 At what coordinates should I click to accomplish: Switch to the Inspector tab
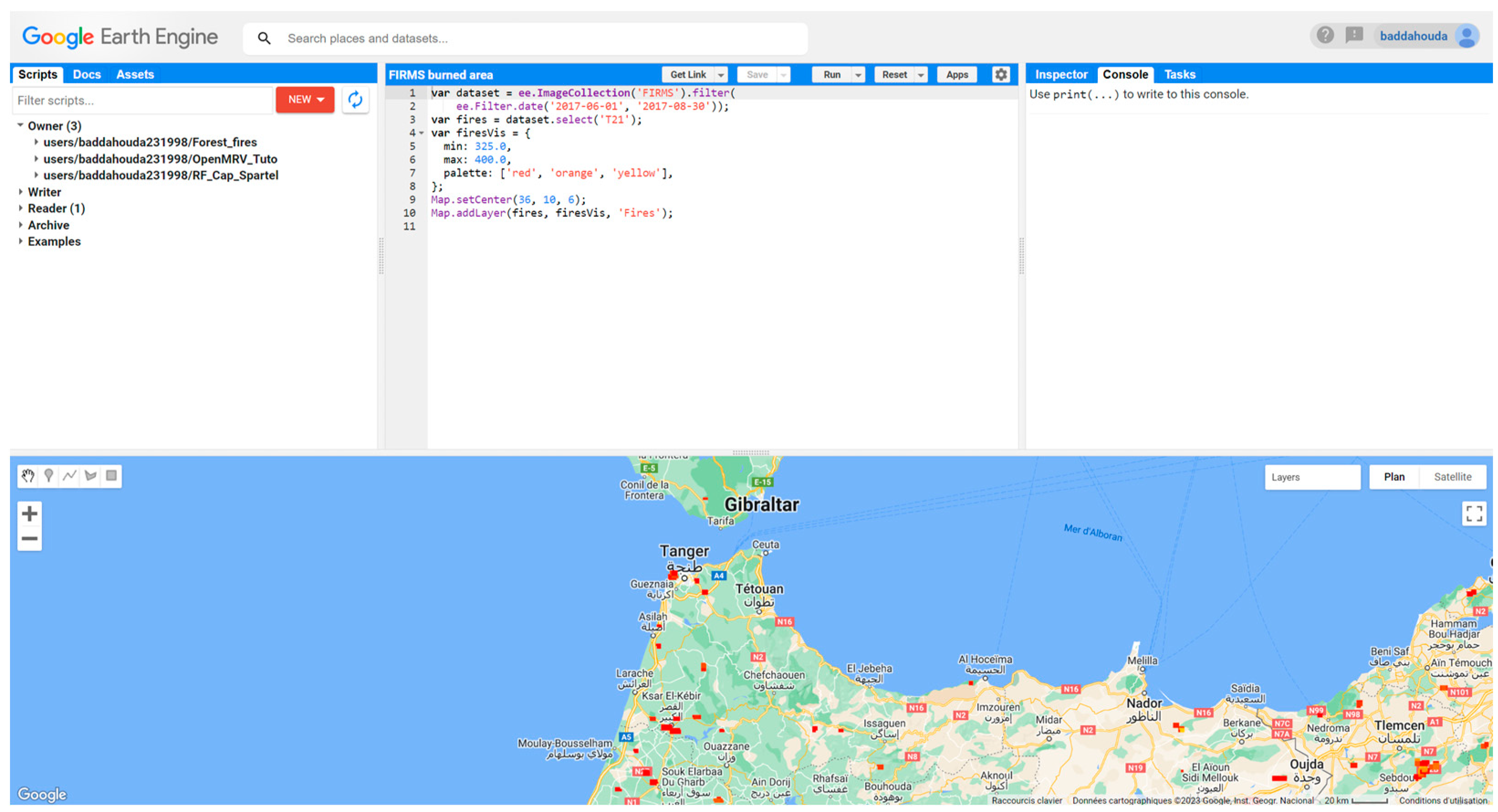pyautogui.click(x=1061, y=74)
